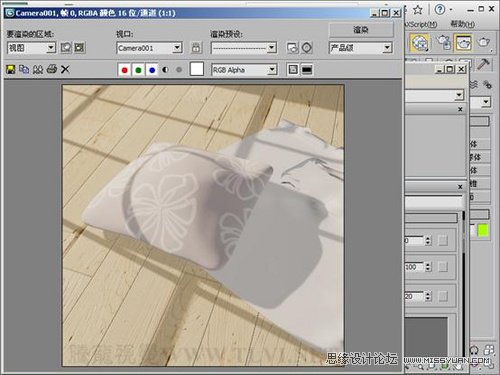Open render setup teapot icon
The height and width of the screenshot is (375, 500).
[444, 42]
